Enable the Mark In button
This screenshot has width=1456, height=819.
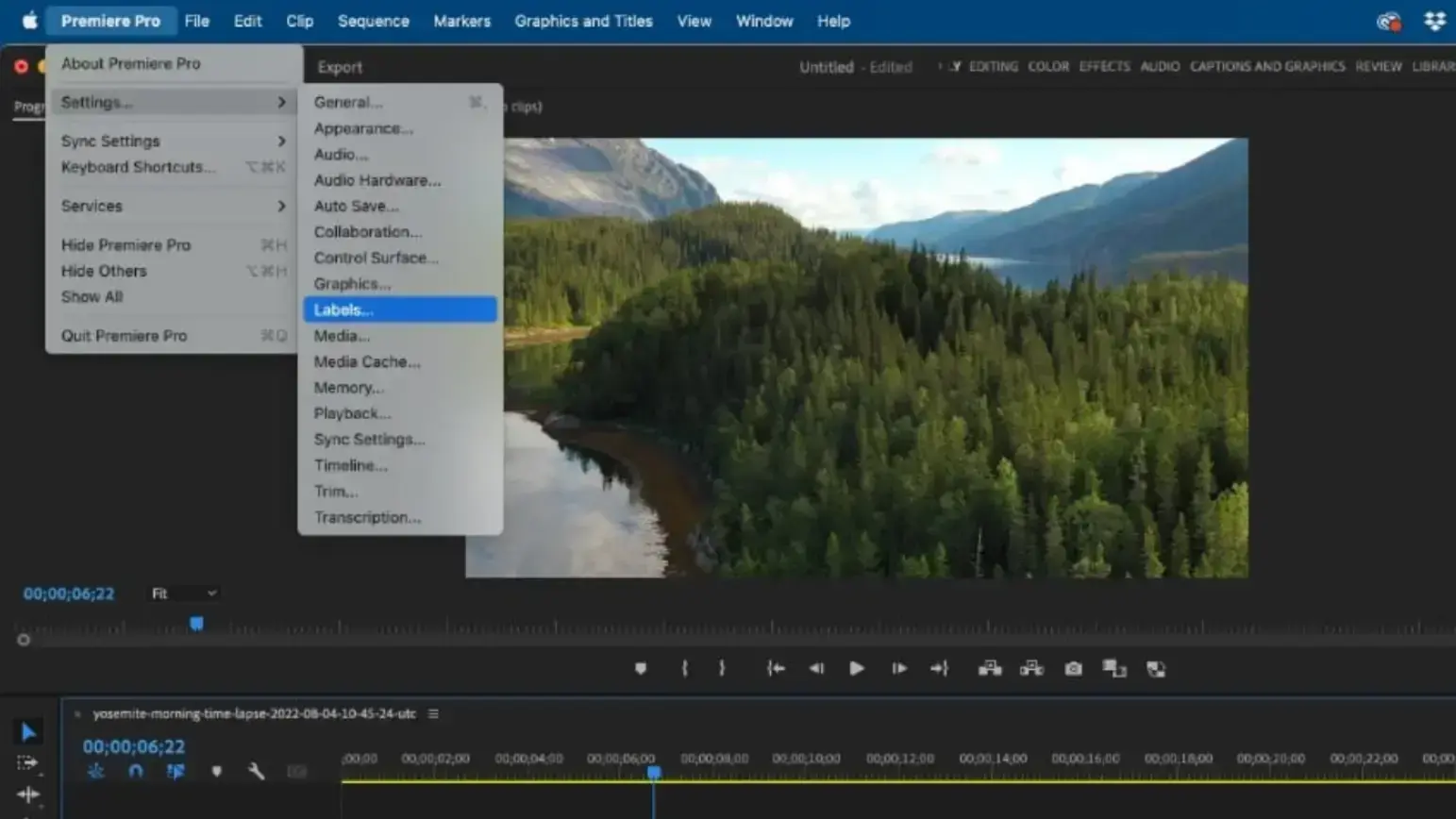point(683,668)
